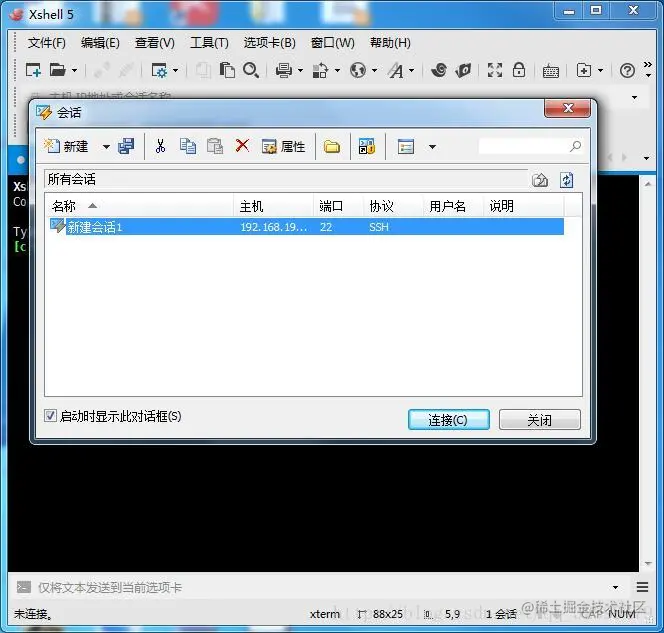Expand the compose bar dropdown arrow
The image size is (664, 633).
(615, 587)
